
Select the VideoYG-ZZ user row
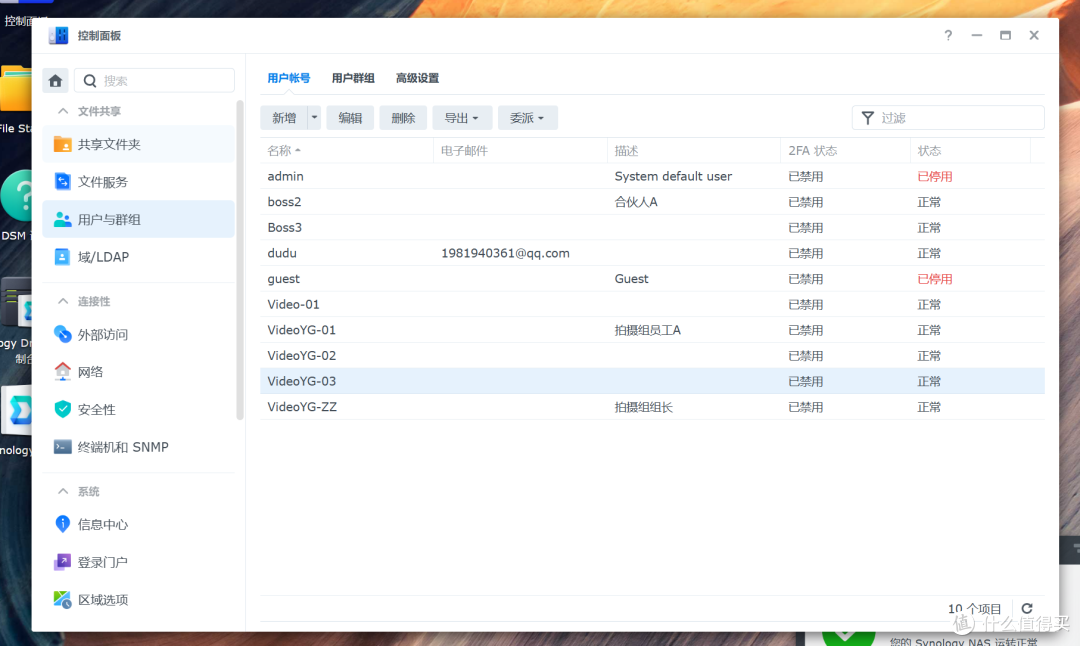point(652,407)
